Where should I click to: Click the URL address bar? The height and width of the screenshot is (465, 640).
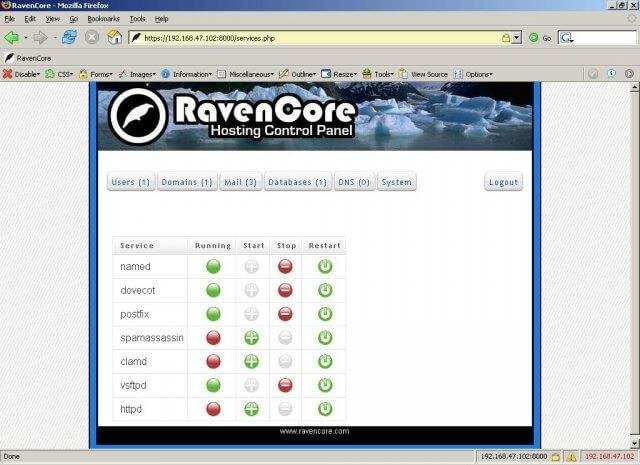[x=320, y=38]
